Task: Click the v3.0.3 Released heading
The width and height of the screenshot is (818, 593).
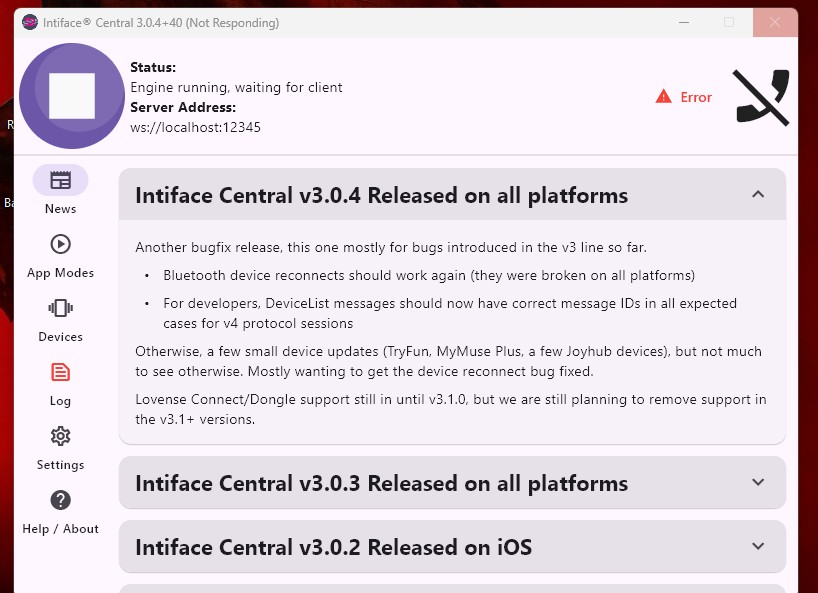Action: 381,483
